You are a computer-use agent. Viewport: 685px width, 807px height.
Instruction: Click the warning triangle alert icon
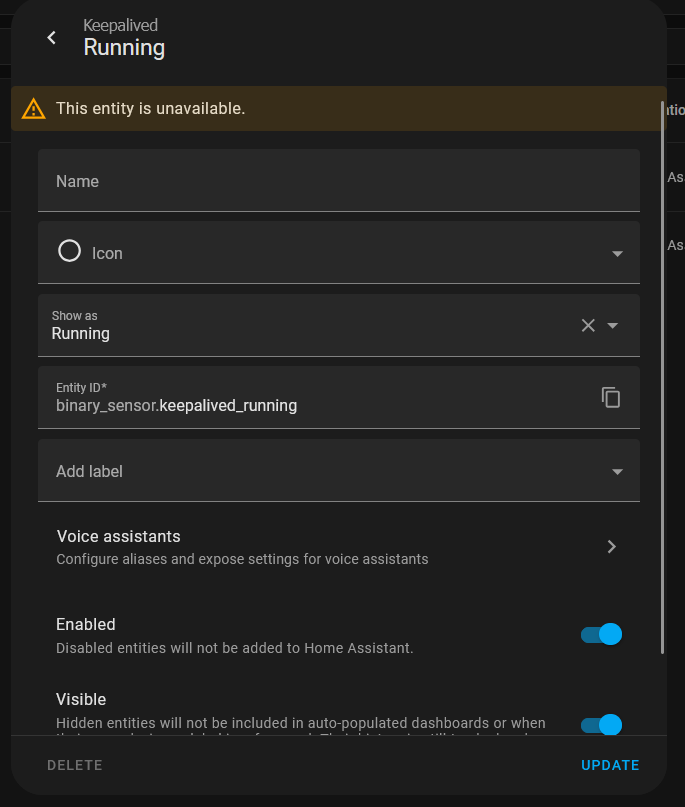(34, 109)
